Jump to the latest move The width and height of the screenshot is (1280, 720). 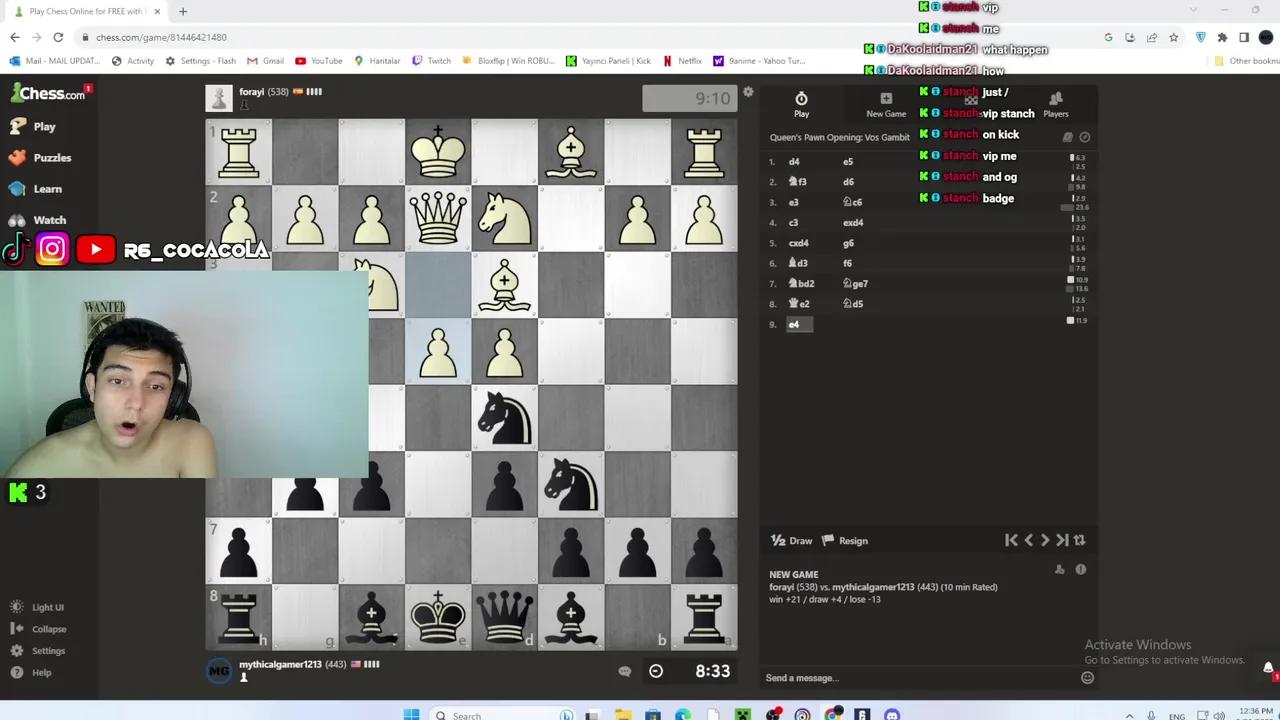coord(1062,540)
